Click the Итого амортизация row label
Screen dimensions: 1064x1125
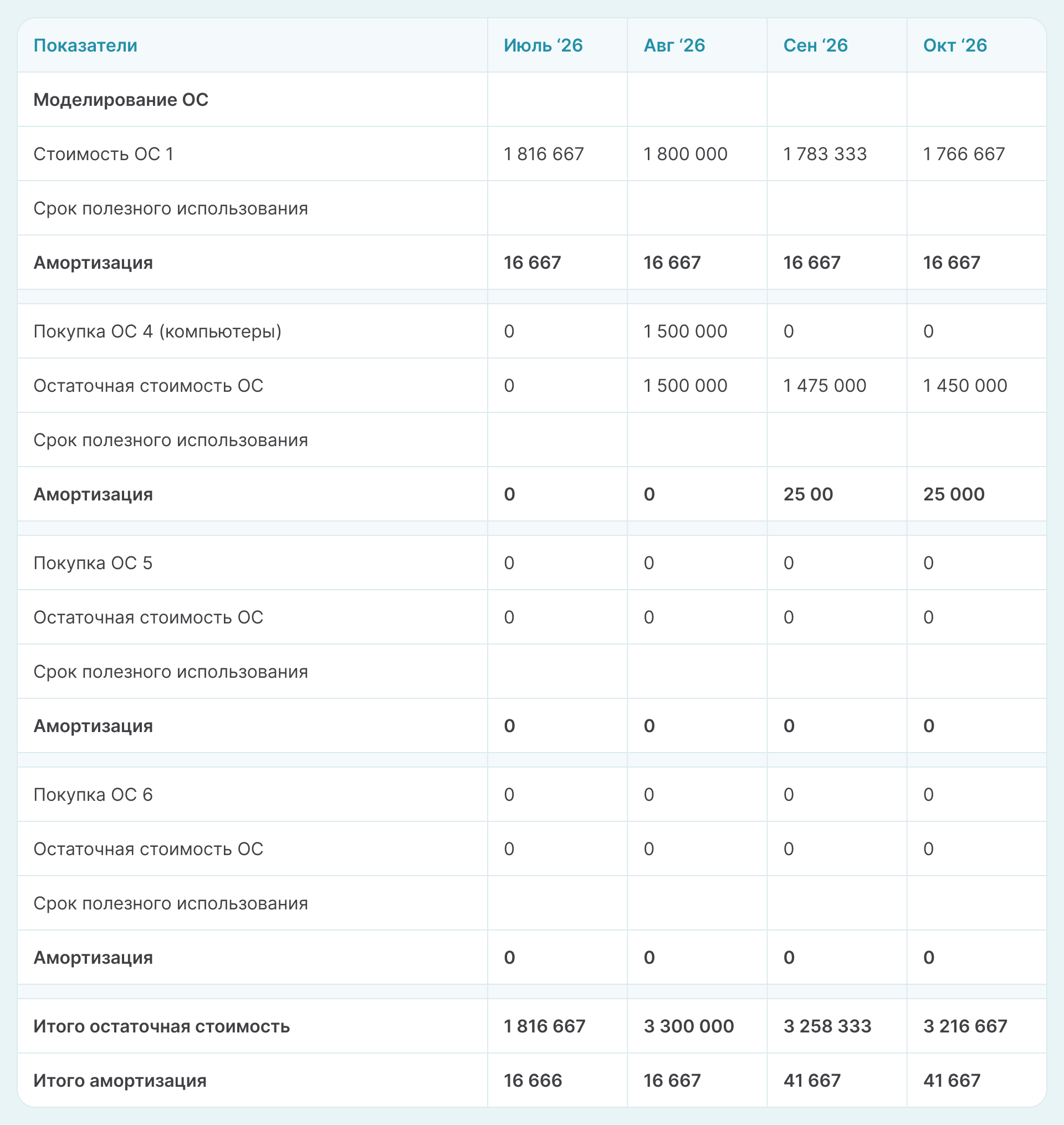(120, 1081)
